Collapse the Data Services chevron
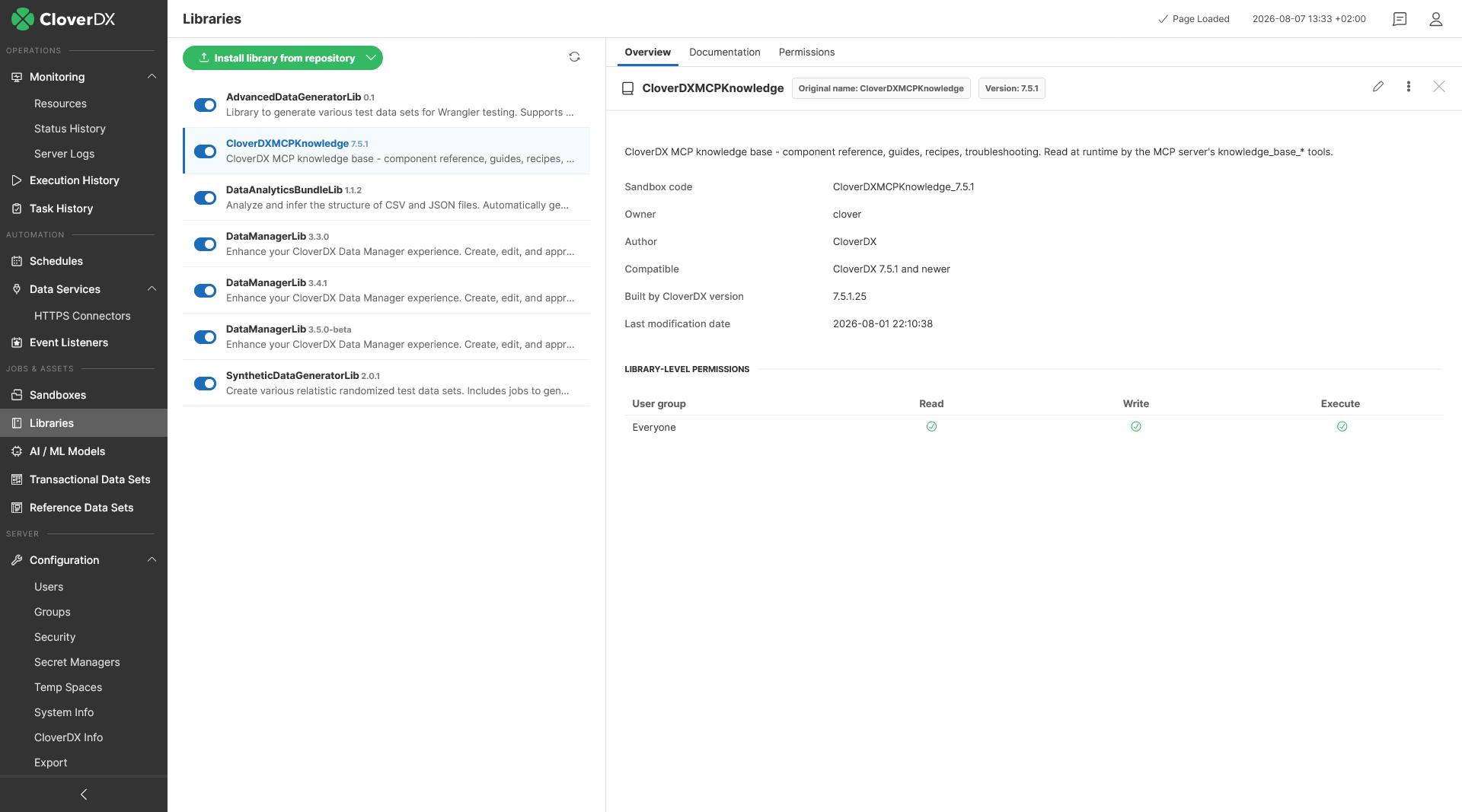 [x=152, y=289]
